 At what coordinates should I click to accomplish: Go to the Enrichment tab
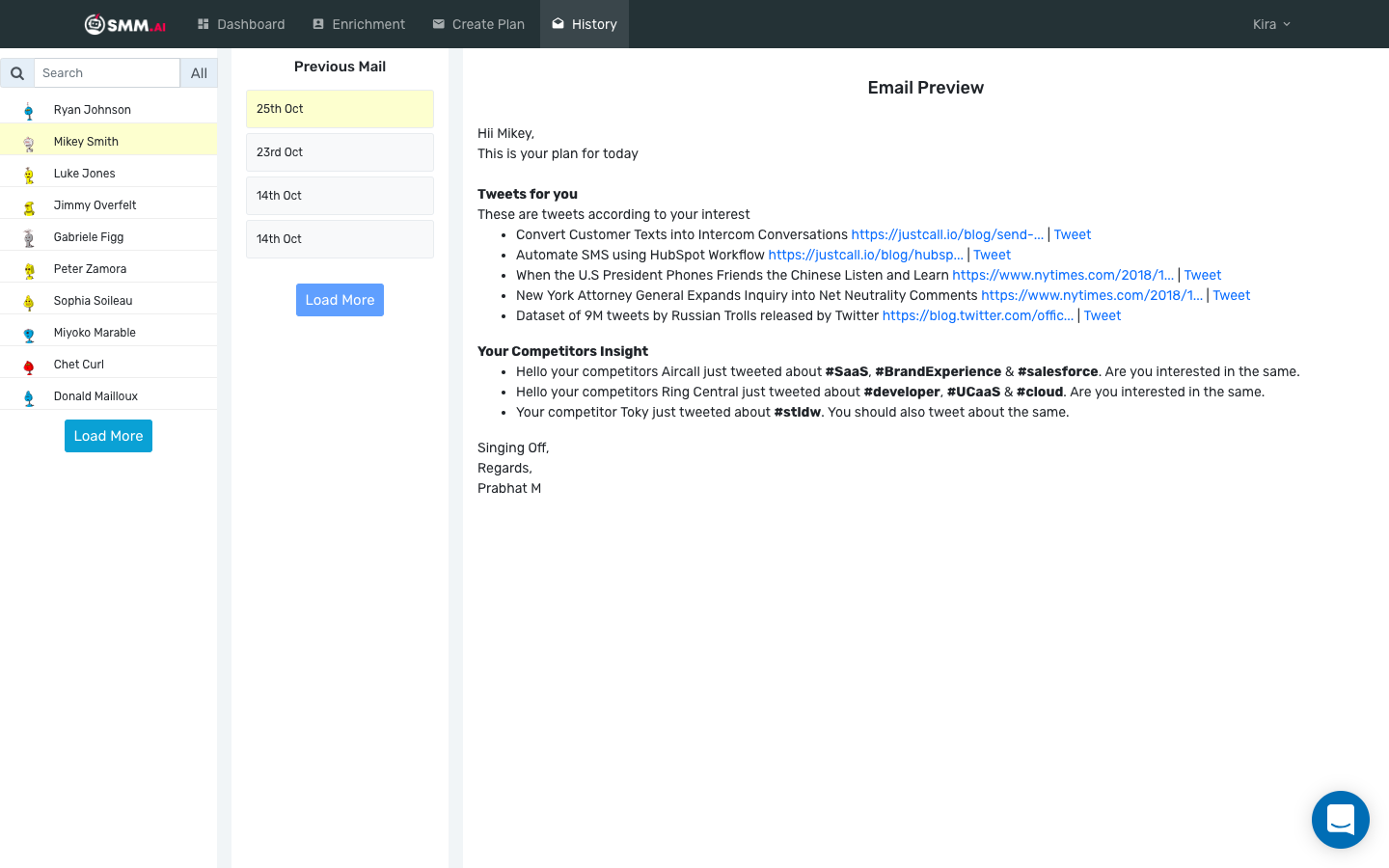coord(359,24)
